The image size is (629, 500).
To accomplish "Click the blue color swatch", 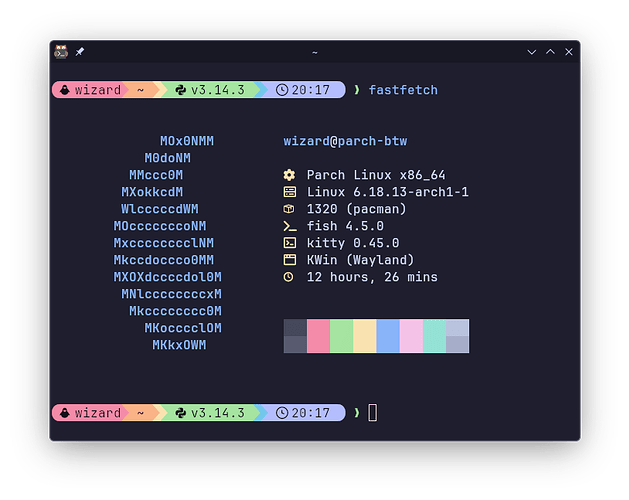I will pyautogui.click(x=388, y=336).
